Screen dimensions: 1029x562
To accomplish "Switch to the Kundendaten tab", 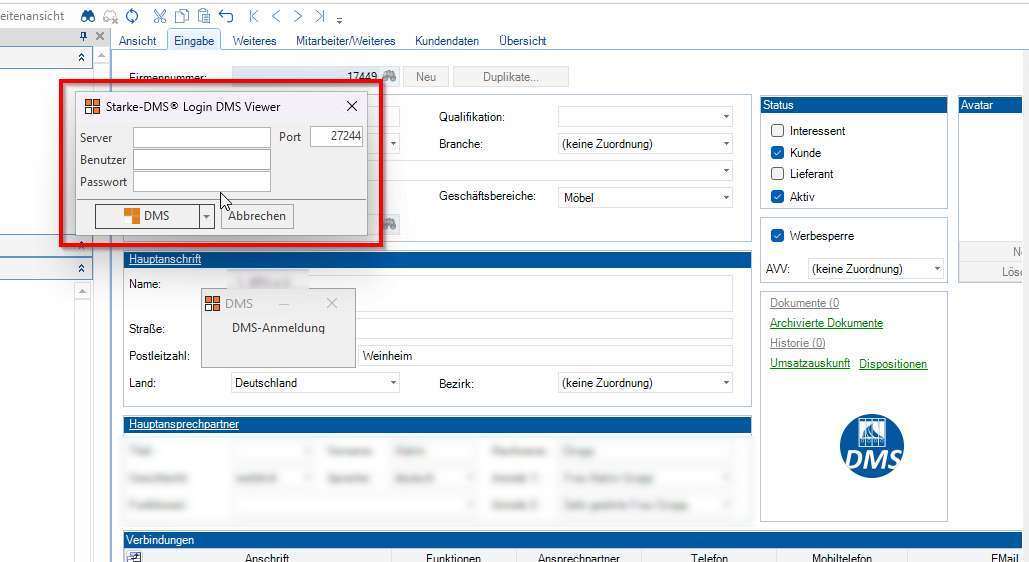I will [447, 41].
